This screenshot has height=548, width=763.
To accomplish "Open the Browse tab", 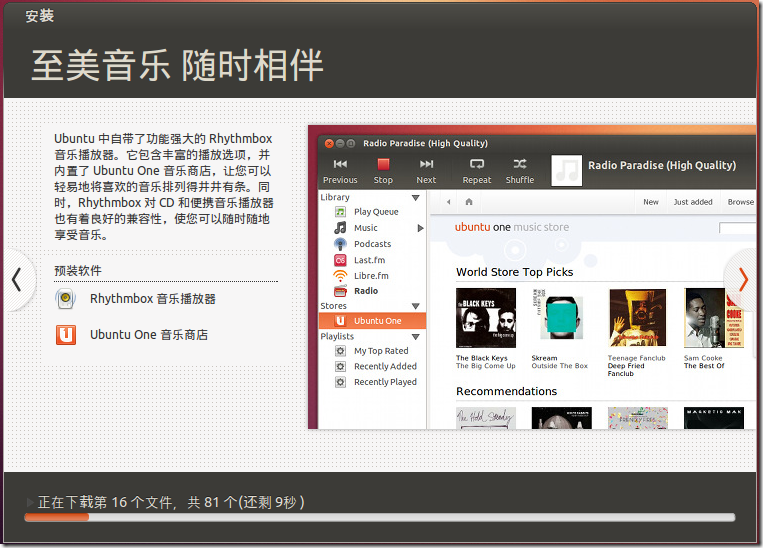I will 741,202.
